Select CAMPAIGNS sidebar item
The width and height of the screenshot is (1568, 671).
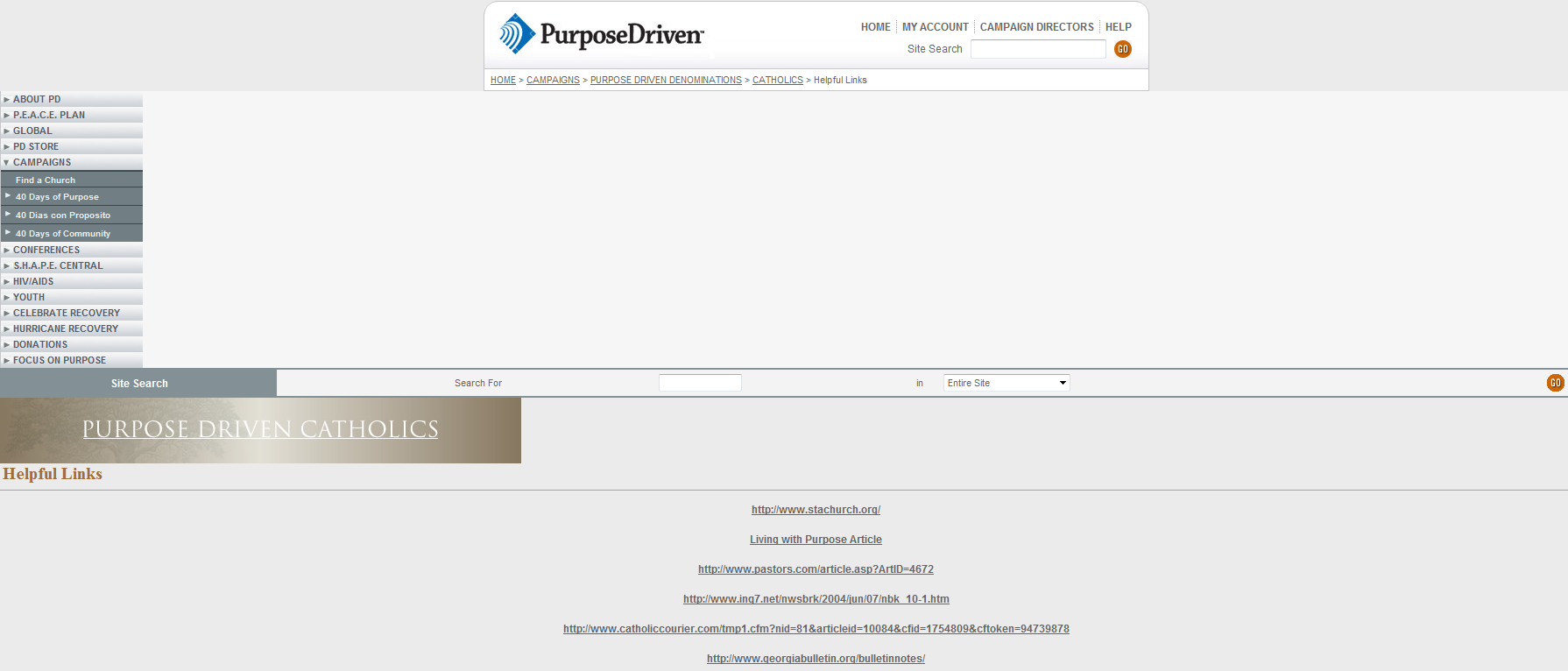tap(42, 163)
